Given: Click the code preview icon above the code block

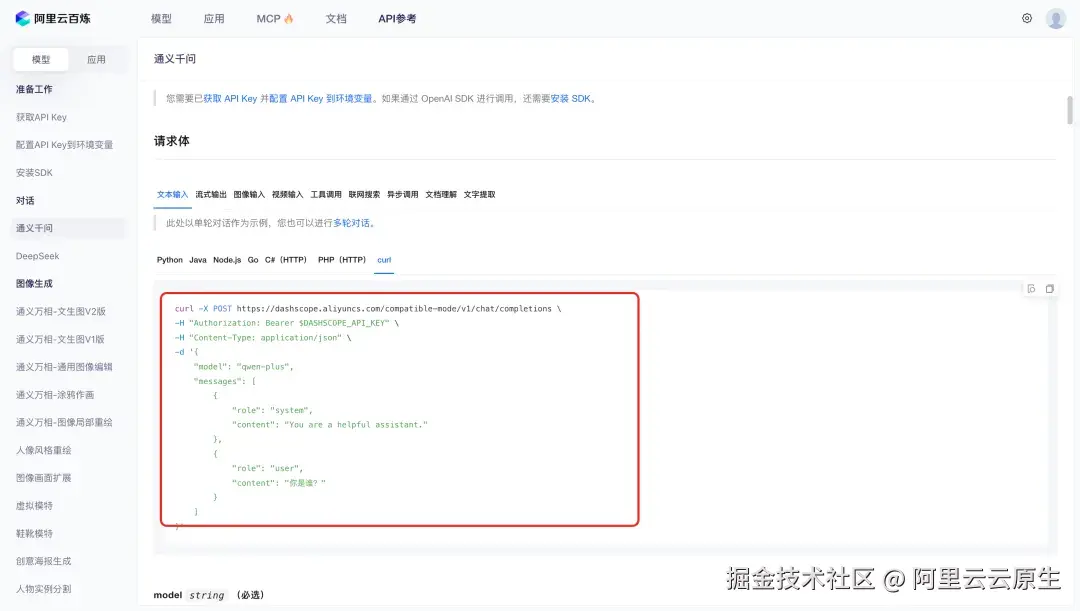Looking at the screenshot, I should 1031,287.
